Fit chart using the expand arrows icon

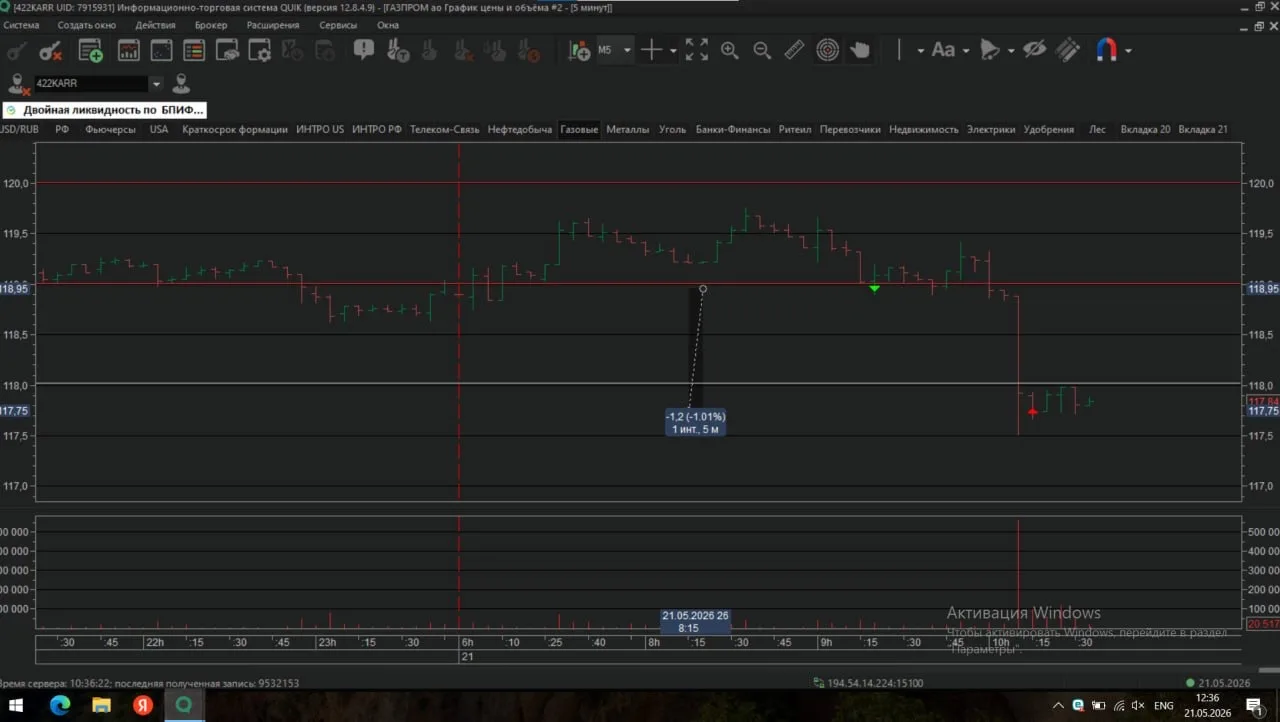pyautogui.click(x=697, y=50)
